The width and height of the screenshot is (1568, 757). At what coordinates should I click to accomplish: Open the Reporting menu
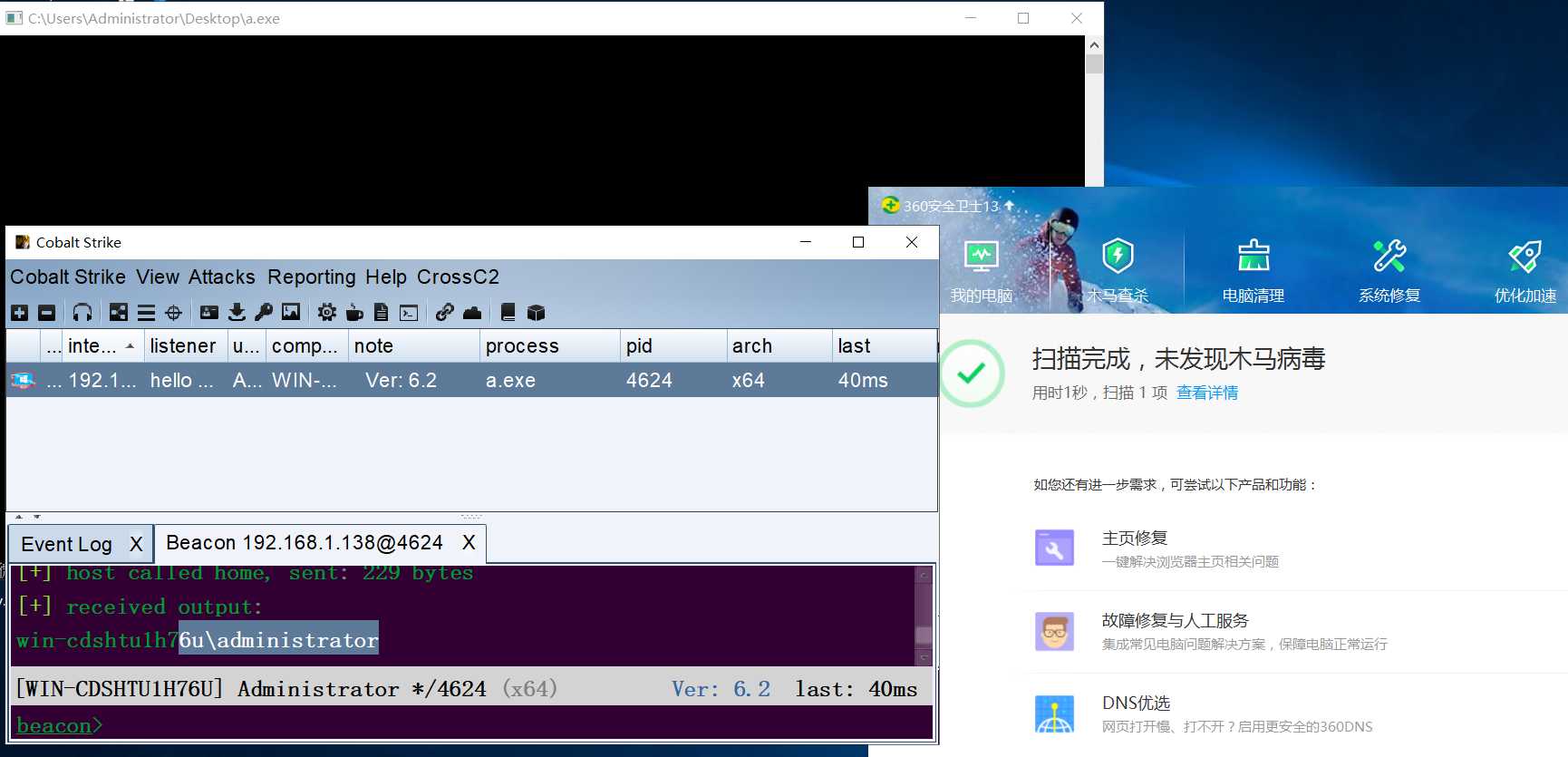click(x=312, y=277)
